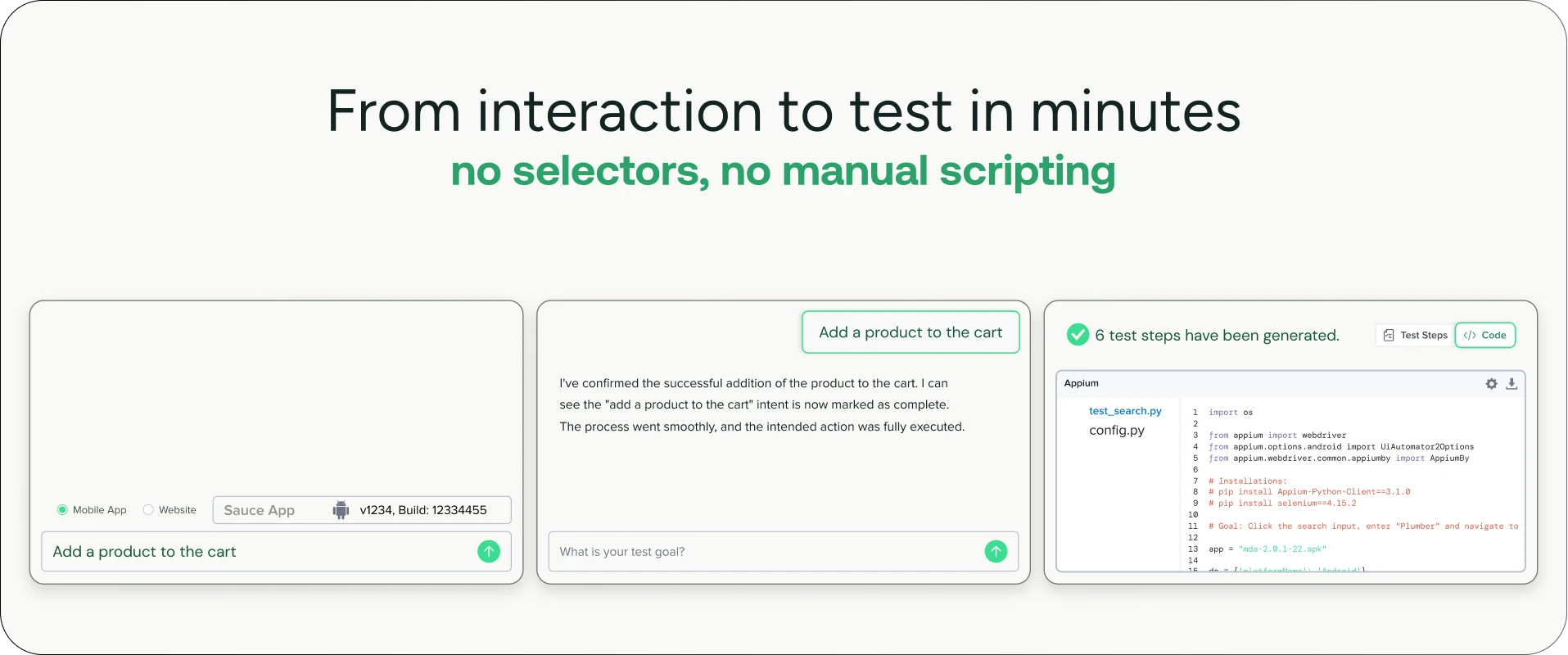This screenshot has height=655, width=1568.
Task: Click the 'Add a product to the cart' chat bubble
Action: pyautogui.click(x=911, y=332)
